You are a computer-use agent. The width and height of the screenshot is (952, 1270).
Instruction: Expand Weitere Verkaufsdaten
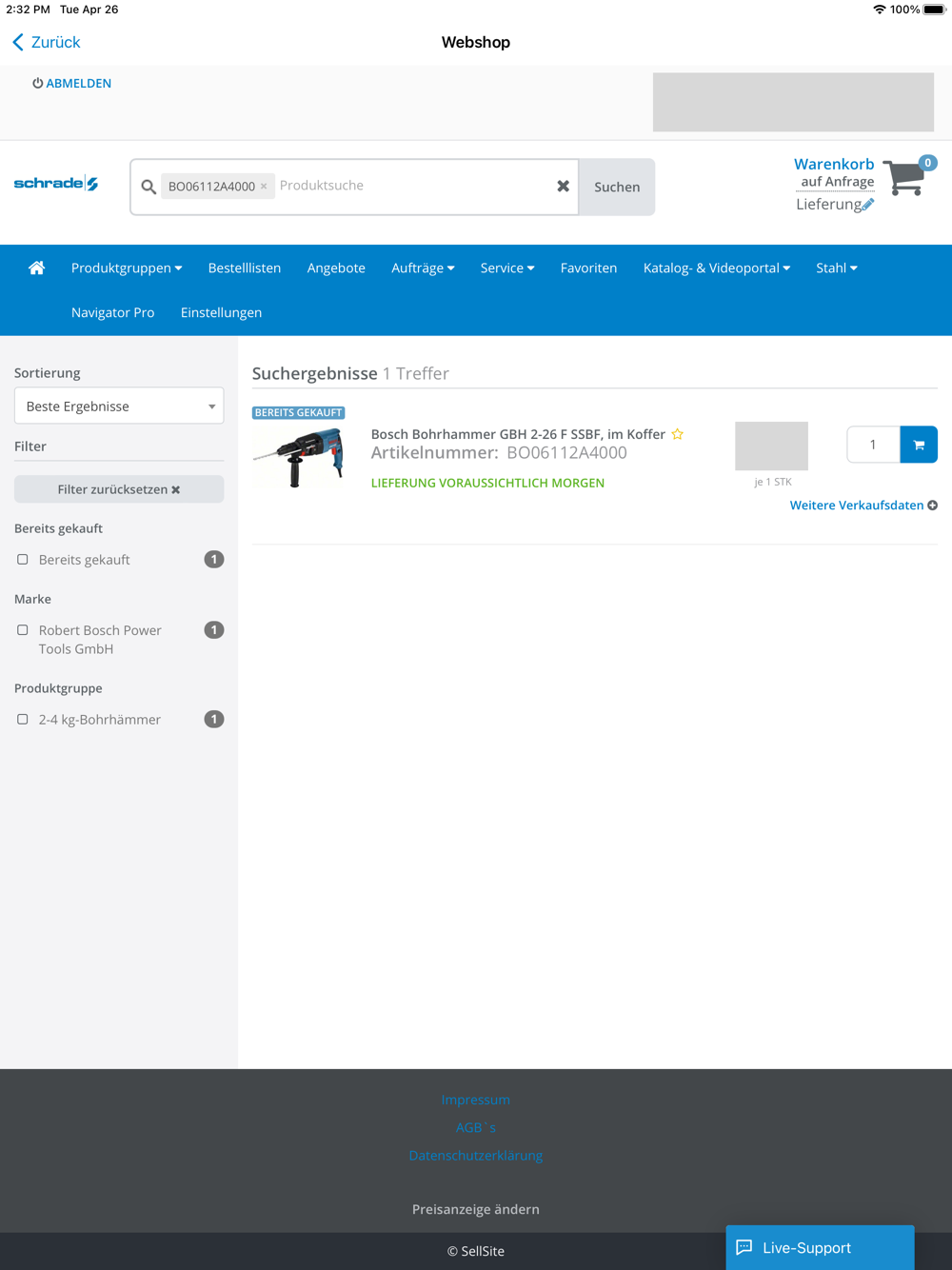(863, 506)
